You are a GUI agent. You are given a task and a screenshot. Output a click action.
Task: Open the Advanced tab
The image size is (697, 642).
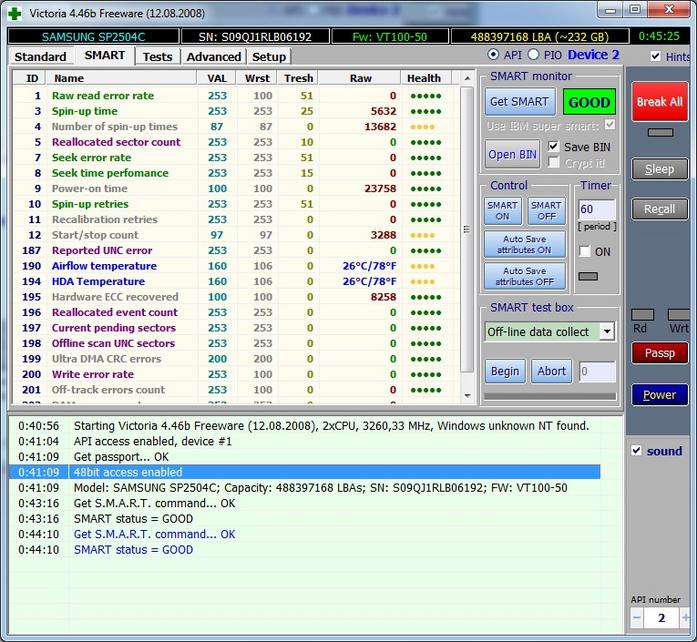click(213, 57)
